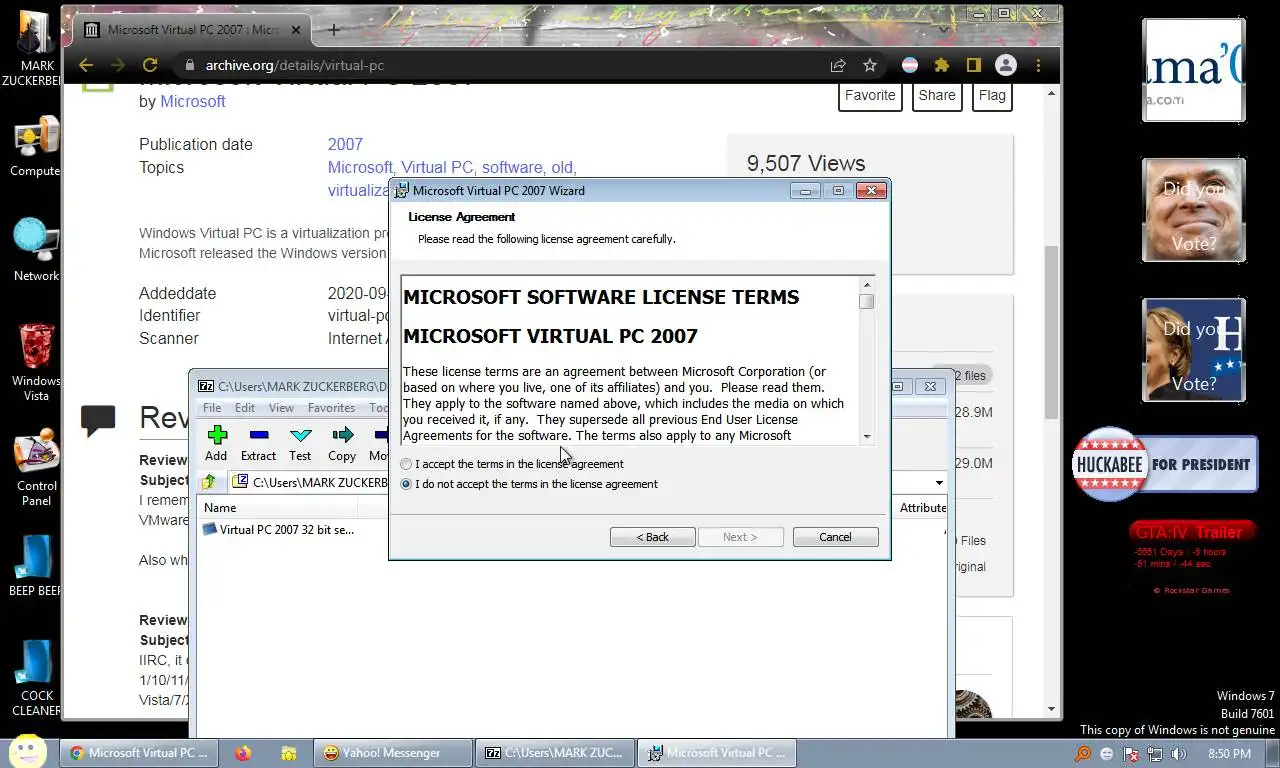Bookmark the page with the star icon
The height and width of the screenshot is (768, 1280).
tap(870, 65)
